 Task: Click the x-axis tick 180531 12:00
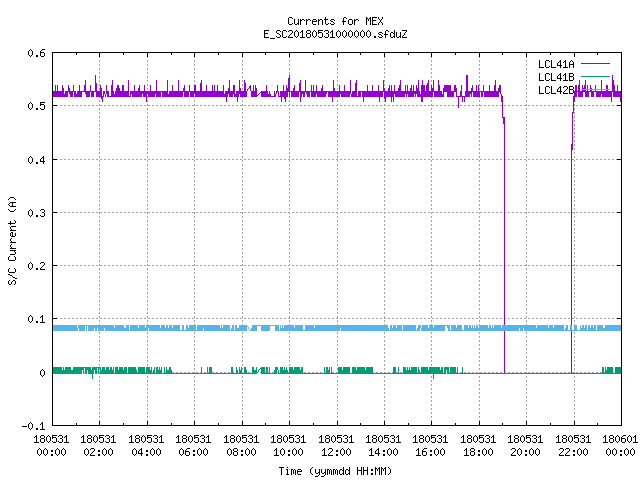[336, 446]
